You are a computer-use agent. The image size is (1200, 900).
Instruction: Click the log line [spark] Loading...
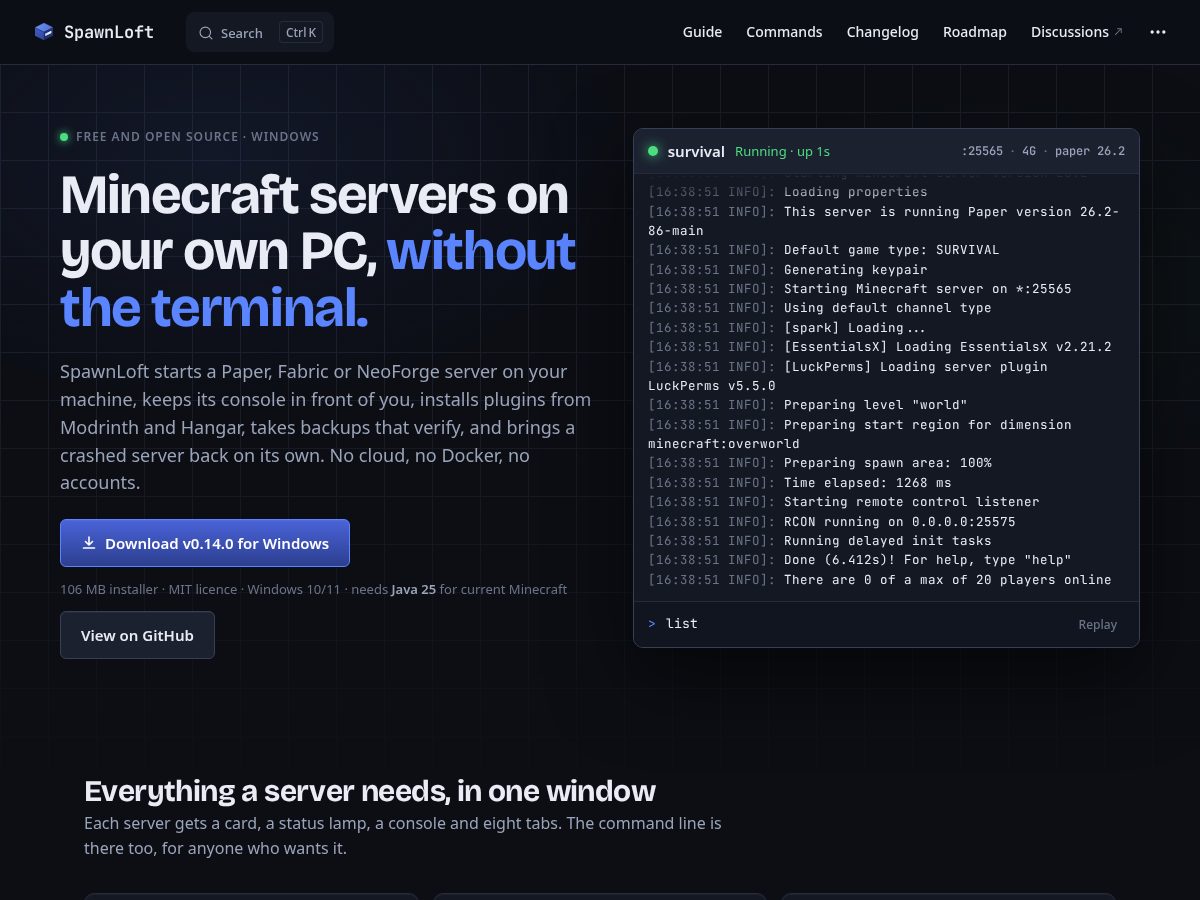790,328
